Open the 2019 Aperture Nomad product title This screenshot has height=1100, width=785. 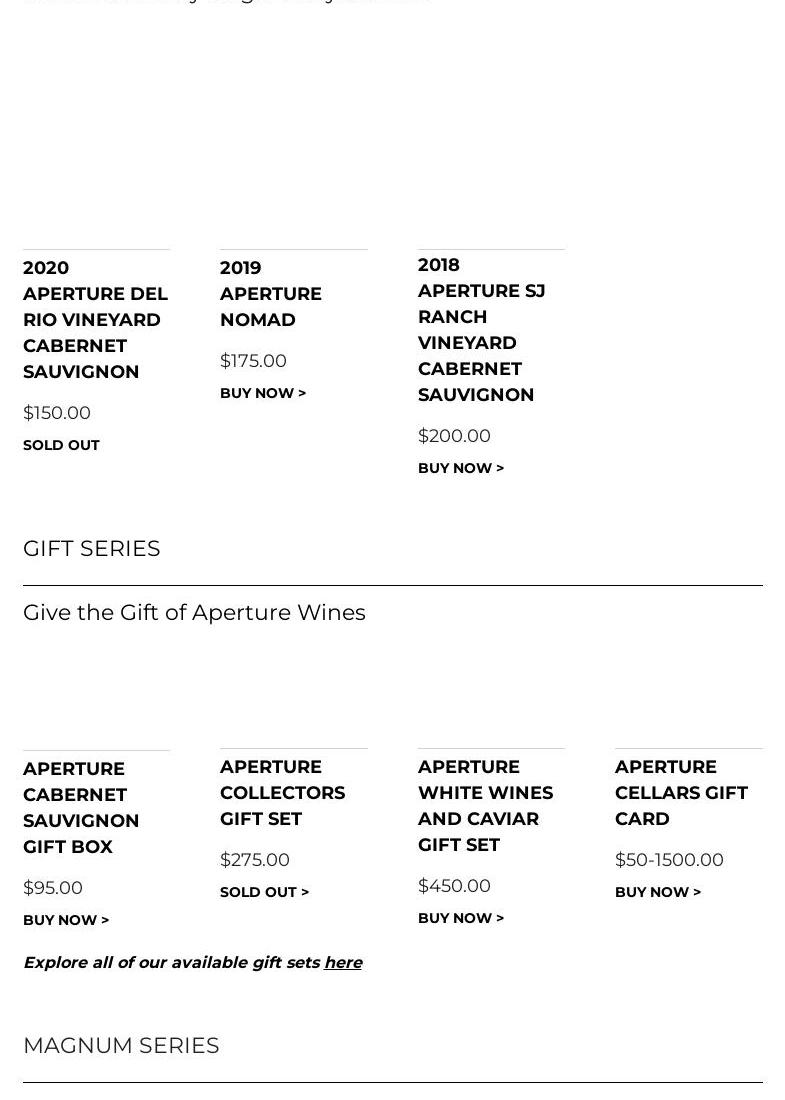point(271,294)
